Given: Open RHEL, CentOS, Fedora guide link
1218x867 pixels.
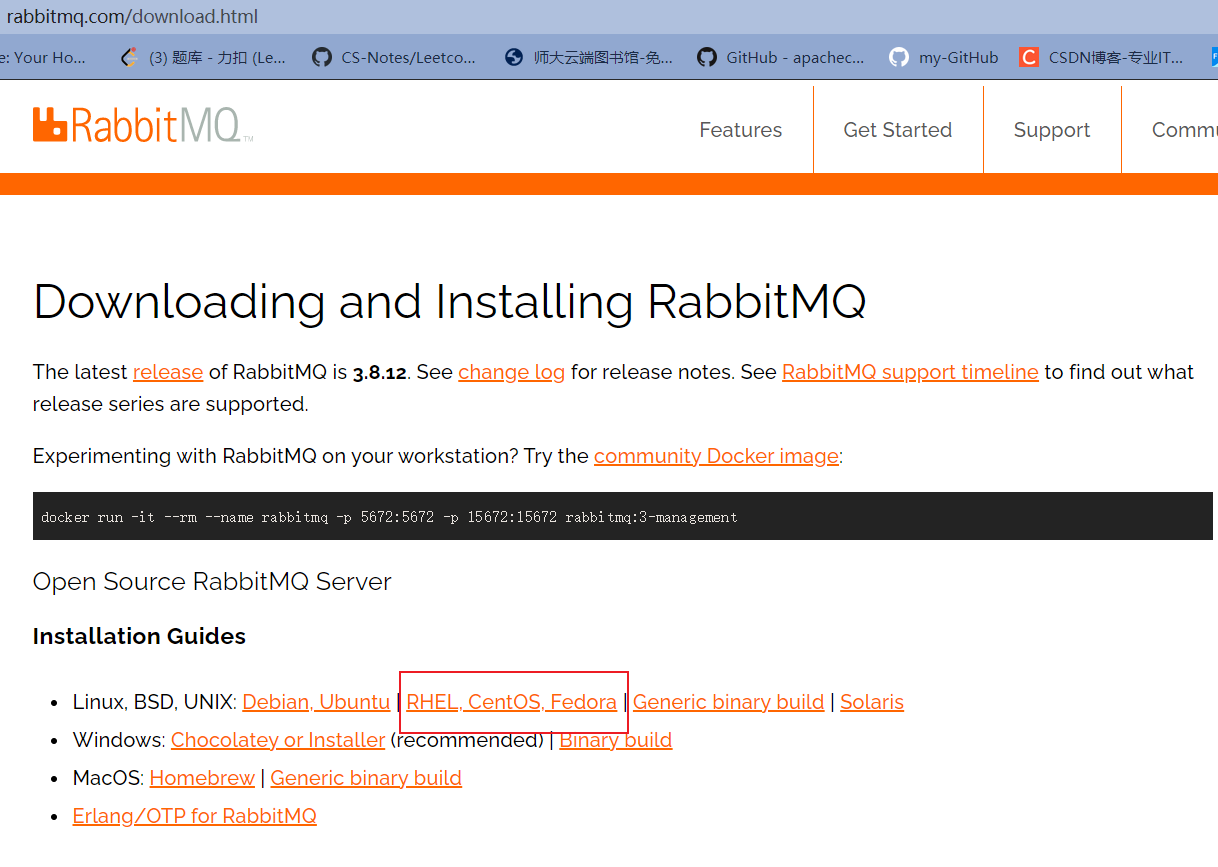Looking at the screenshot, I should pos(512,702).
